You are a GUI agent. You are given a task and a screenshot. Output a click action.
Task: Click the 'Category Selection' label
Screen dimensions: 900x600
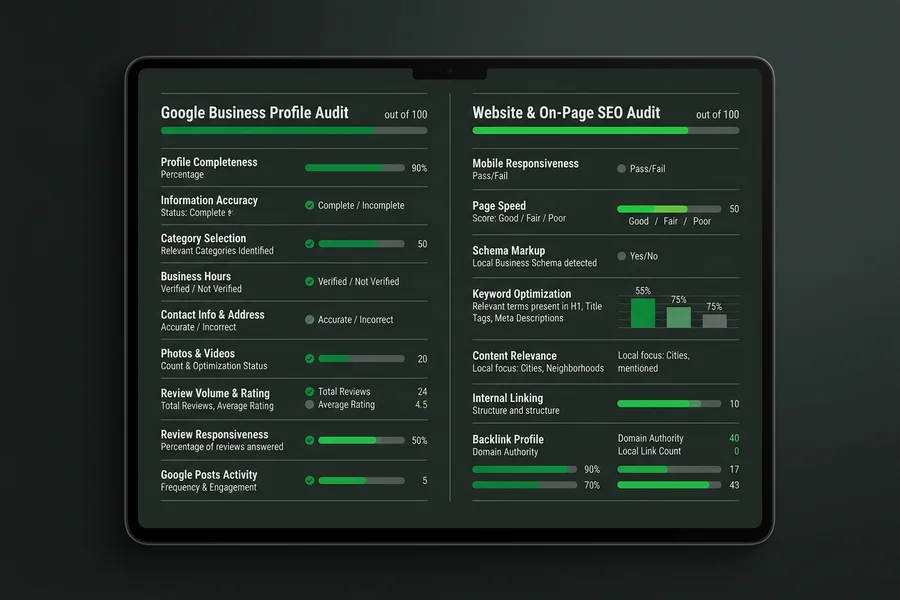pyautogui.click(x=203, y=238)
